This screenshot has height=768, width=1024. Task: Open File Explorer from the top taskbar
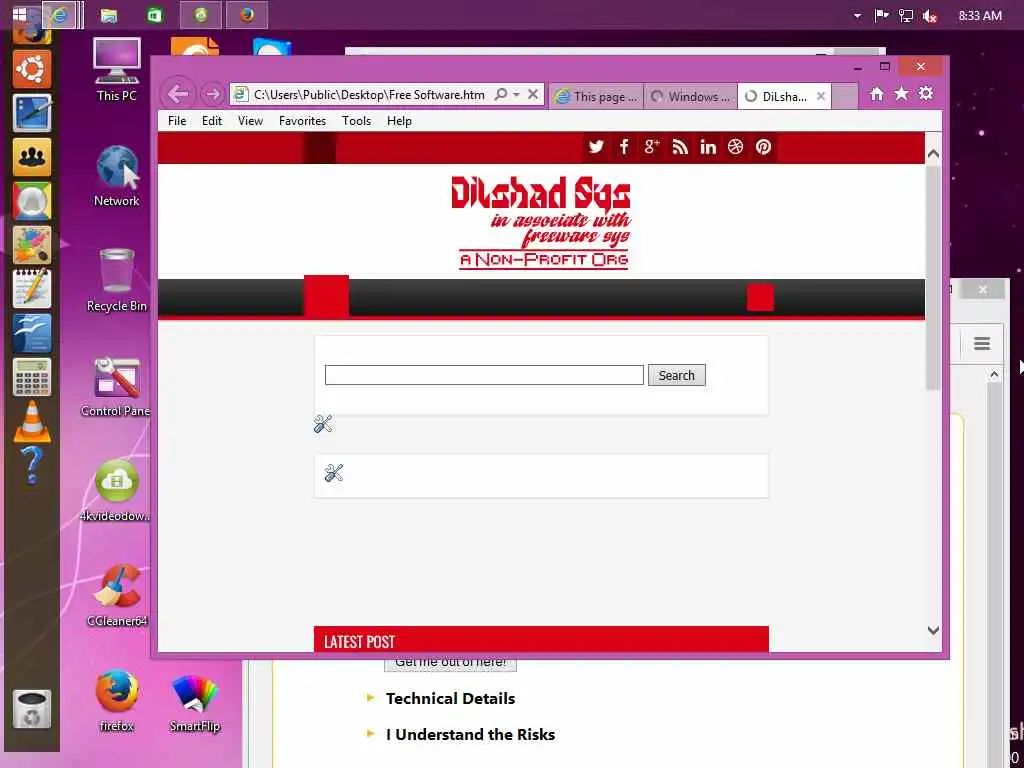109,15
